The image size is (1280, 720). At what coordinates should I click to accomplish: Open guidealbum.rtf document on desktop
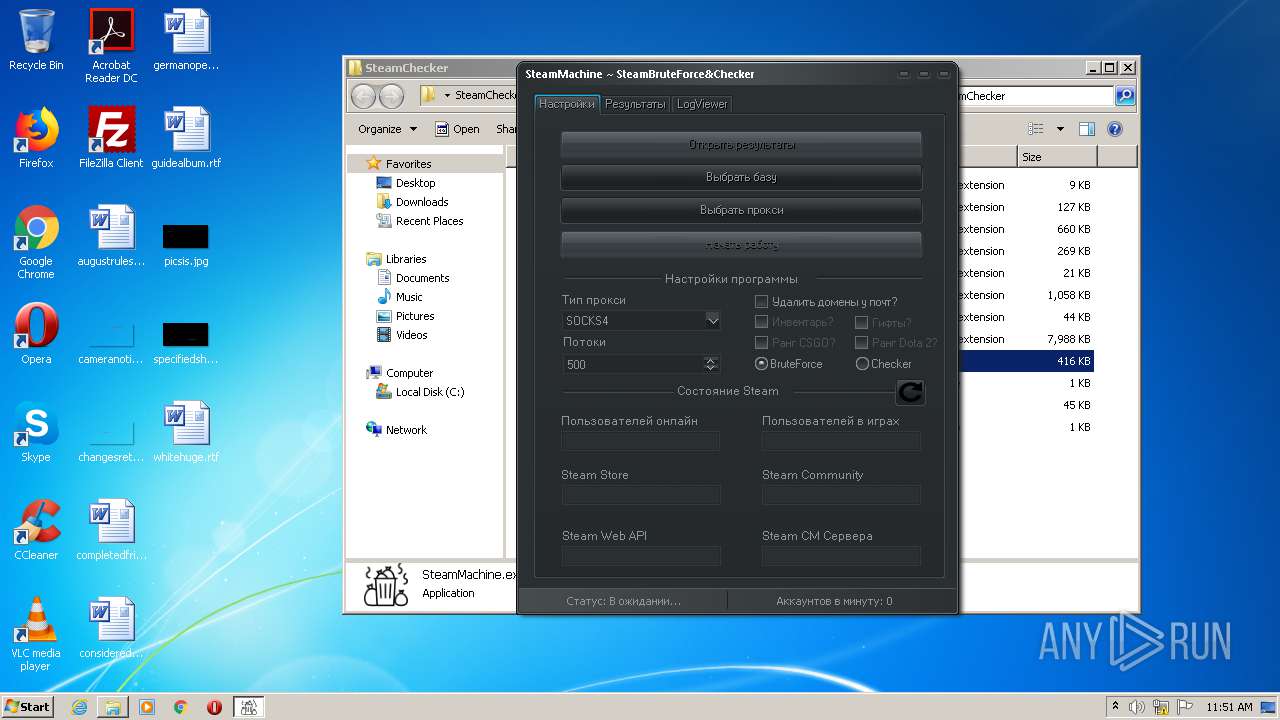[x=186, y=138]
